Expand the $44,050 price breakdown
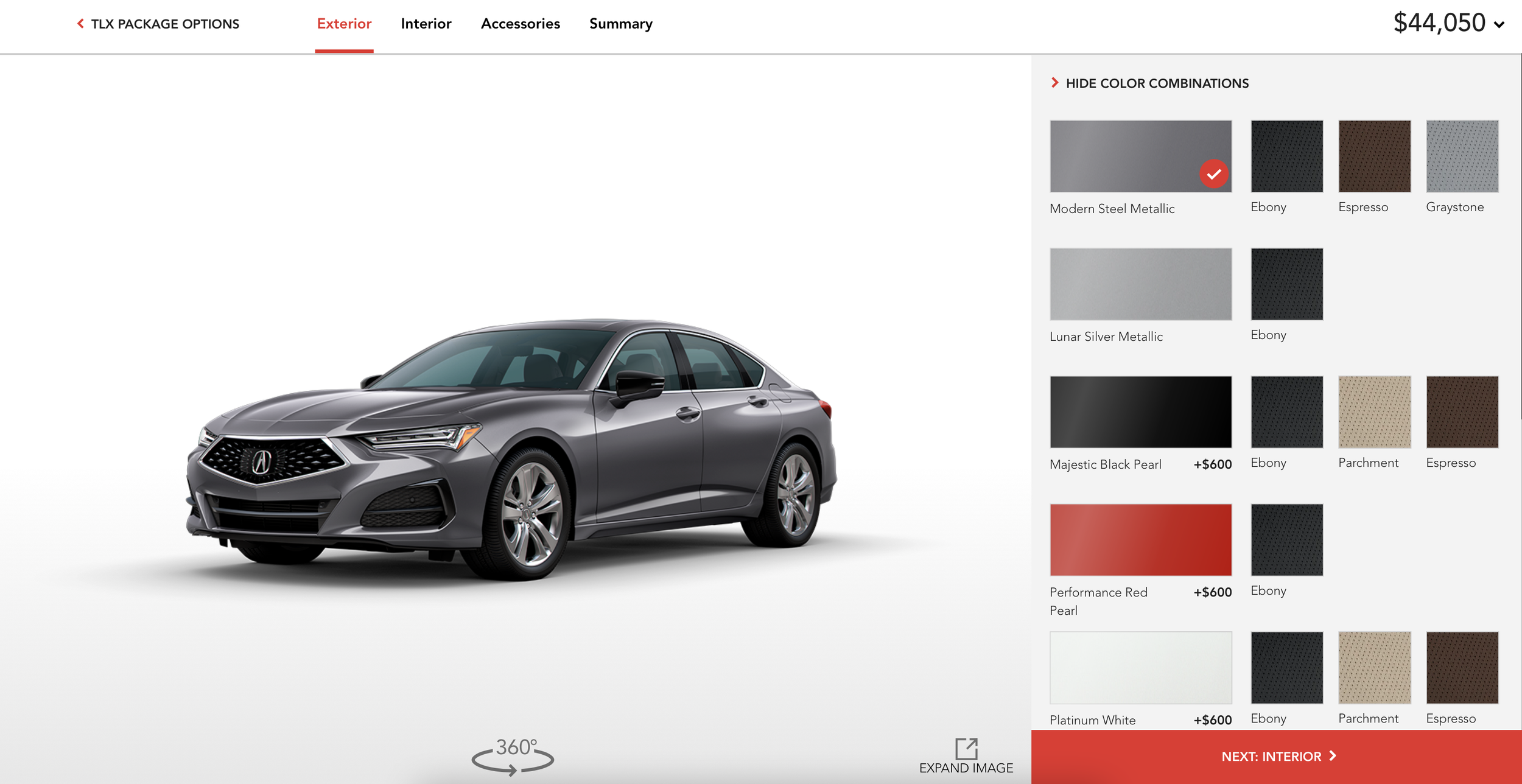 (x=1449, y=23)
